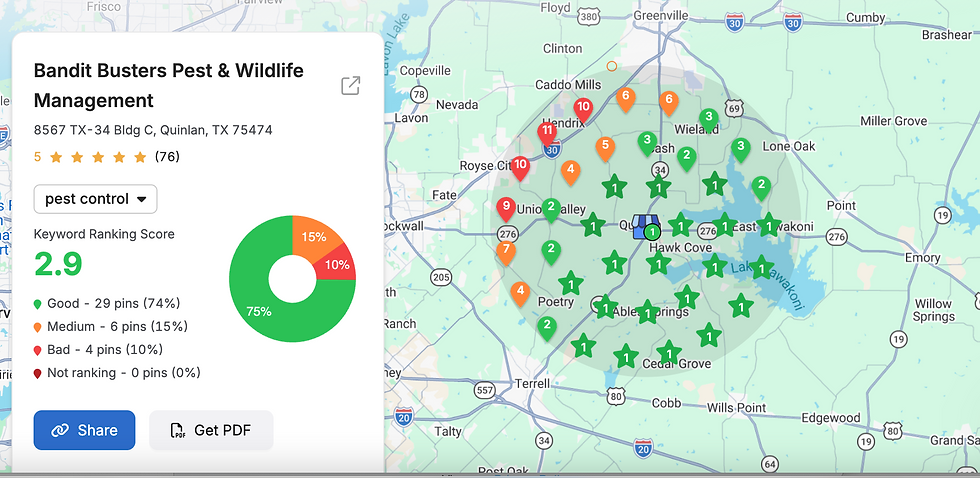Screen dimensions: 980x478
Task: Open the pest control keyword dropdown
Action: 96,199
